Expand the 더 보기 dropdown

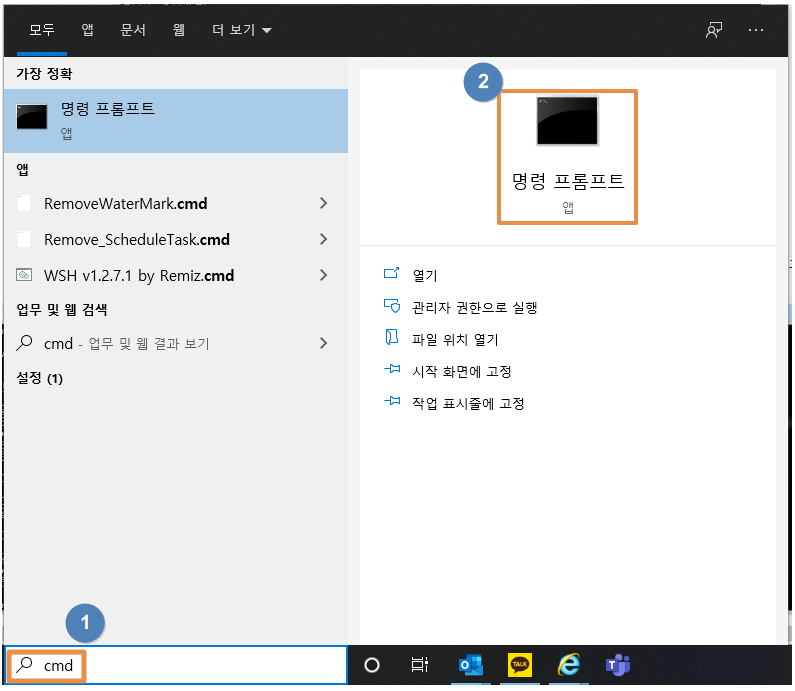242,30
